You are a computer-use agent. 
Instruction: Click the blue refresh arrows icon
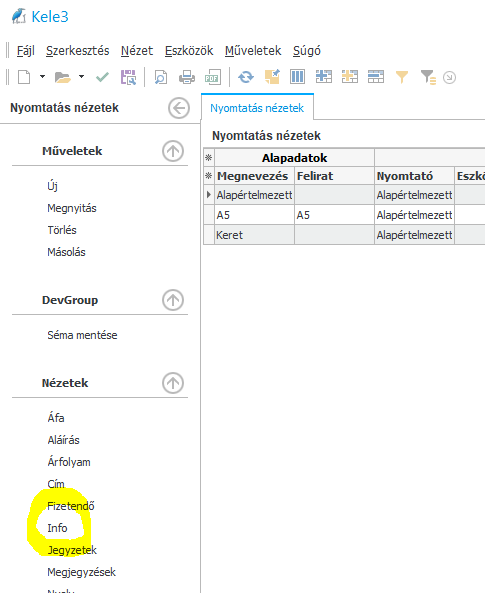click(246, 77)
